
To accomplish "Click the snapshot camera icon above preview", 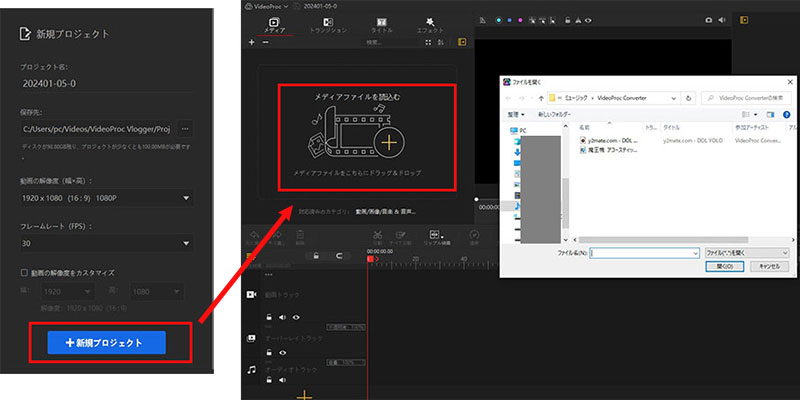I will [709, 19].
